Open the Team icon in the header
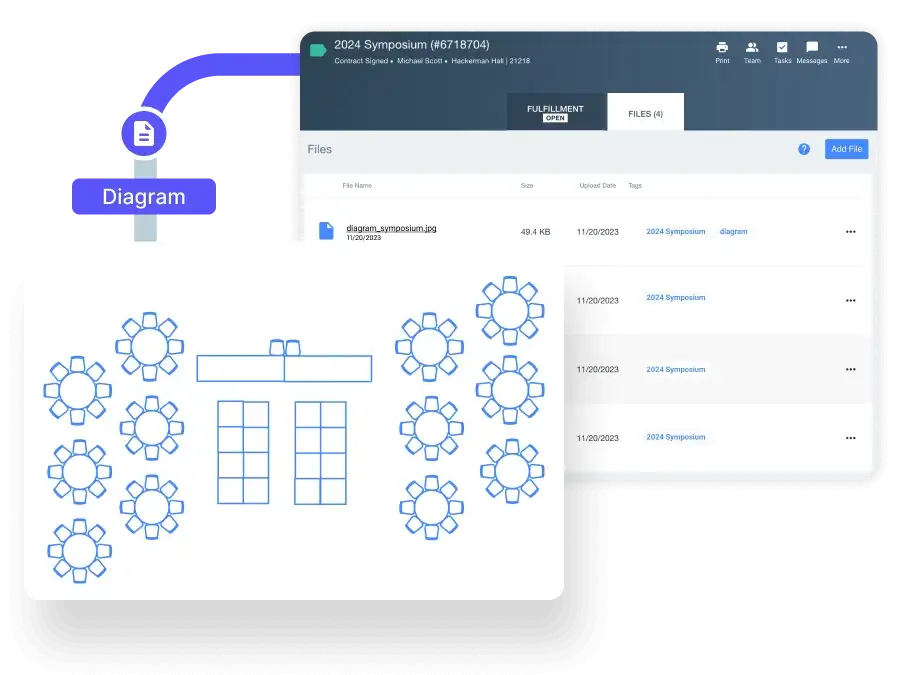The width and height of the screenshot is (903, 675). (x=752, y=48)
